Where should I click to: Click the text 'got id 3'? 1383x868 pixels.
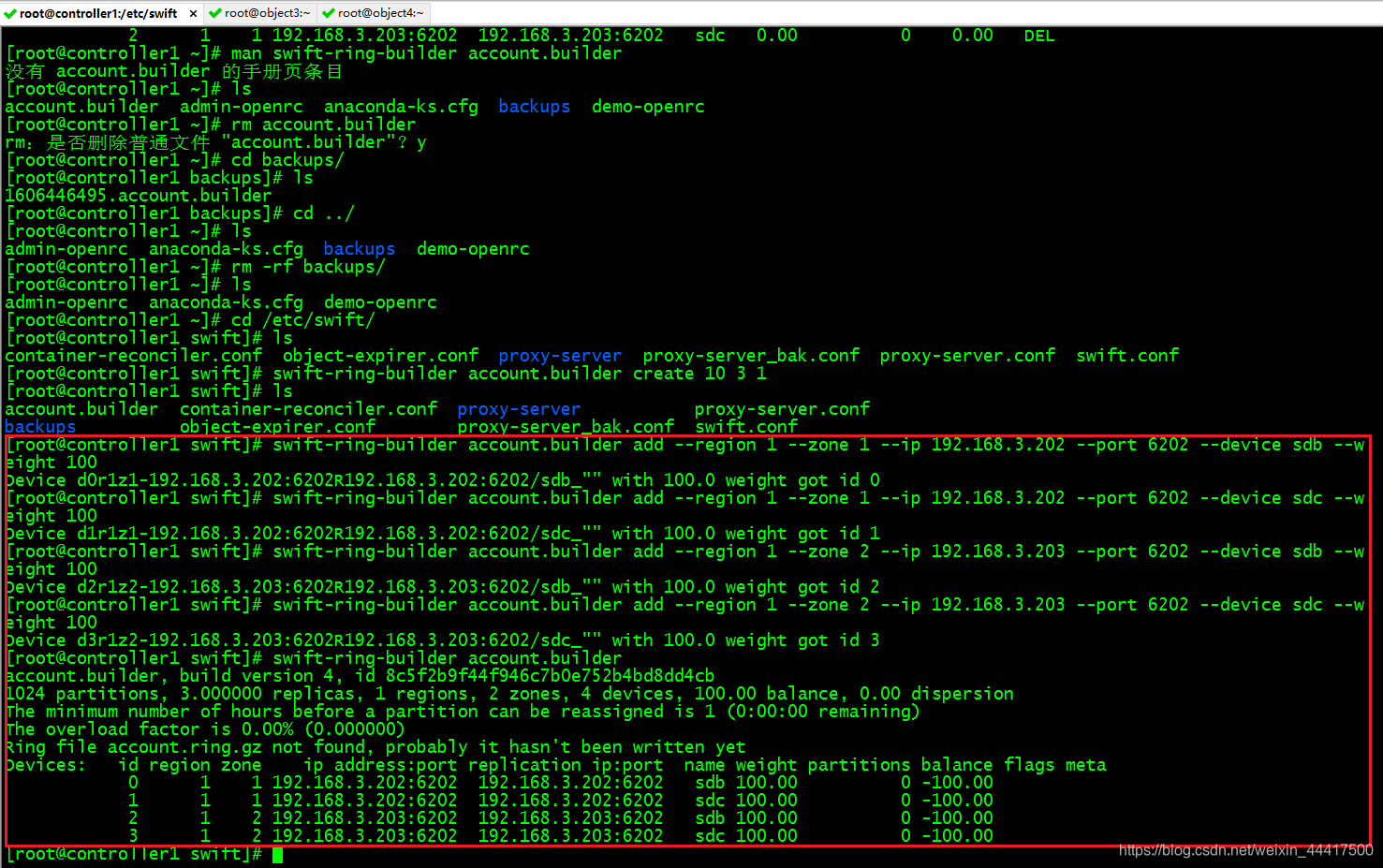pyautogui.click(x=839, y=640)
